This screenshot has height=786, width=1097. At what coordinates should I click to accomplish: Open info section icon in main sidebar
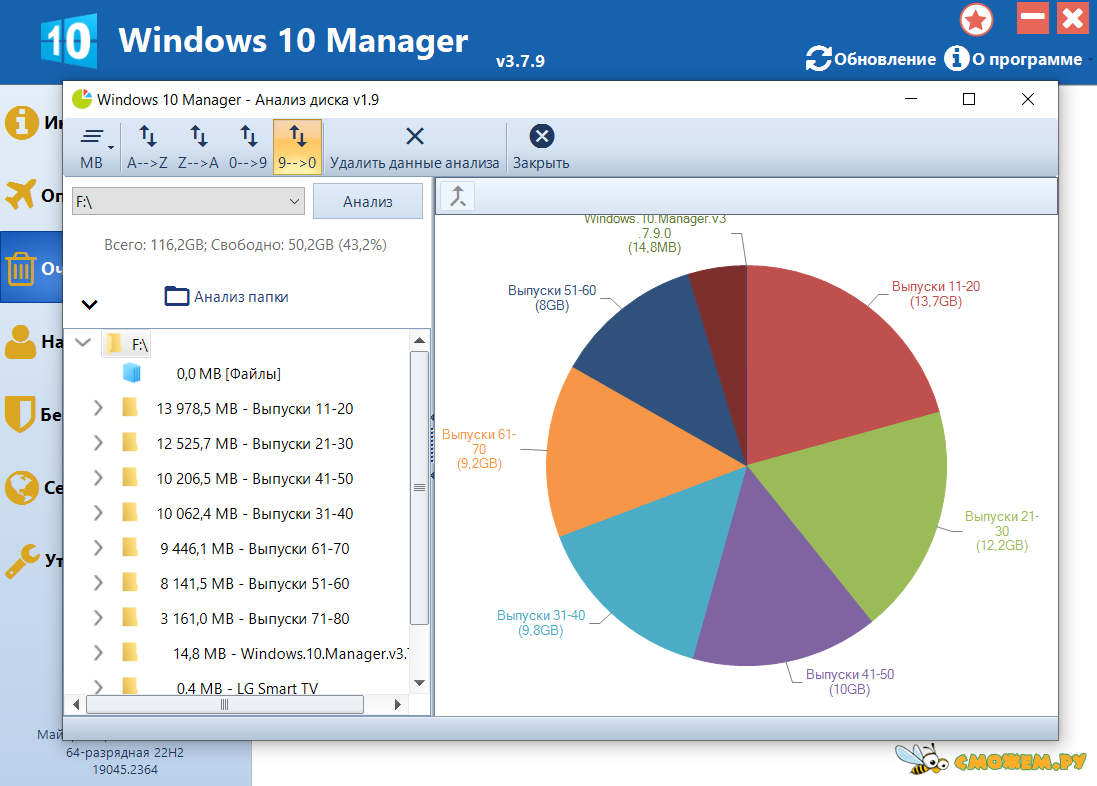22,122
